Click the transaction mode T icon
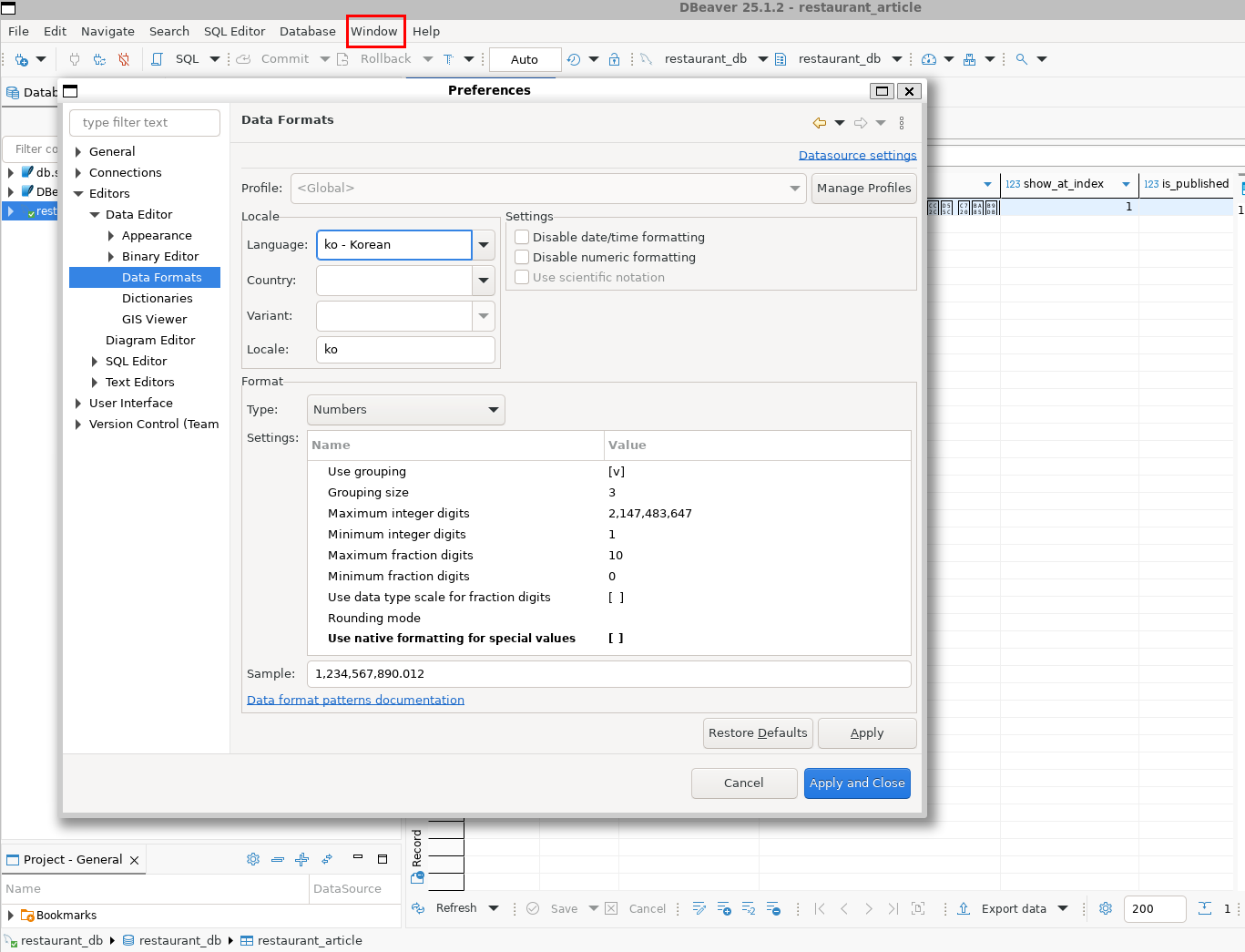Screen dimensions: 1245x952 pyautogui.click(x=448, y=59)
